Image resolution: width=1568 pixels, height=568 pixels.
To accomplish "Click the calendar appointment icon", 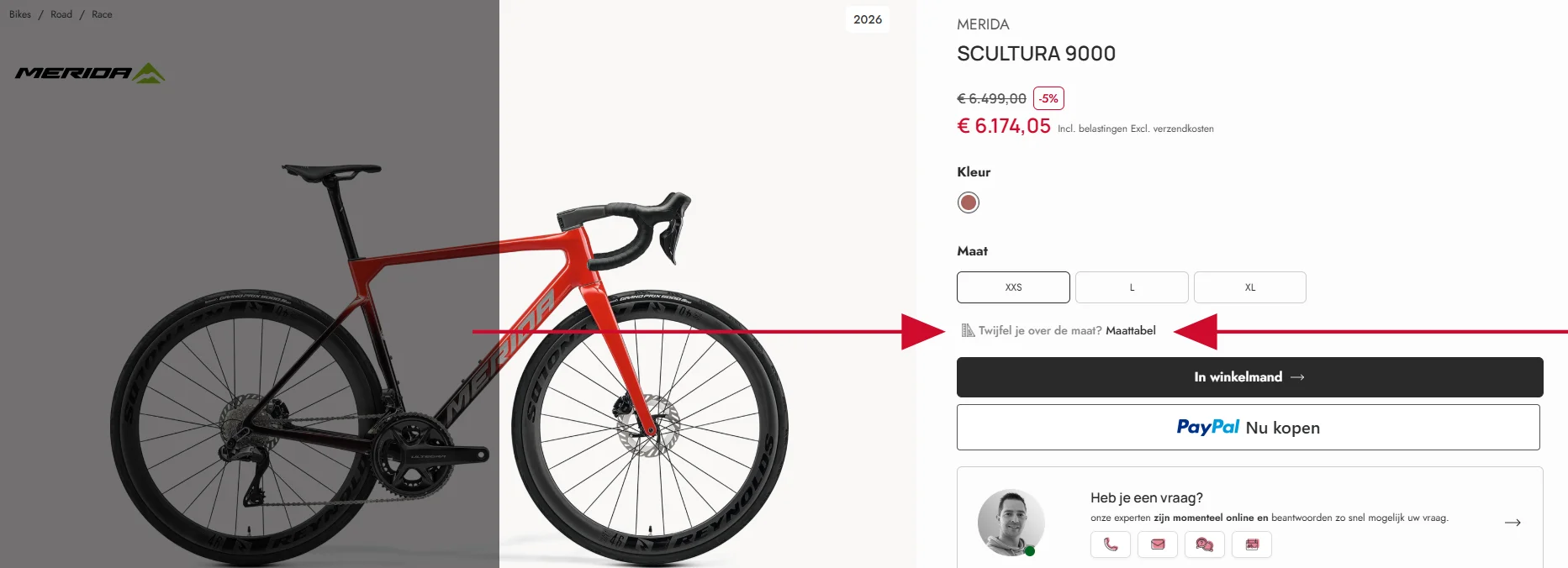I will tap(1251, 544).
